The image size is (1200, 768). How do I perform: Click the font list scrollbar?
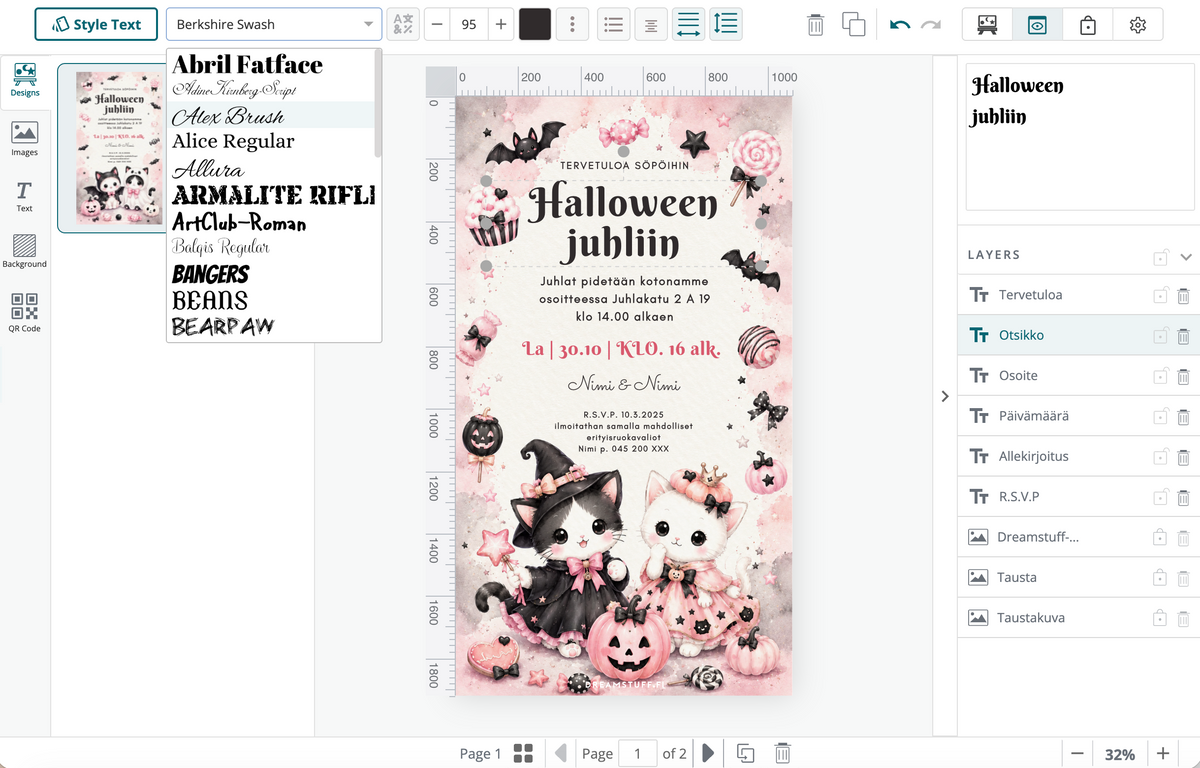(x=378, y=103)
